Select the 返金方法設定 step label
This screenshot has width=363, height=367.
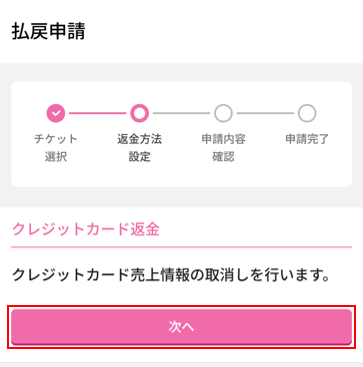(139, 148)
